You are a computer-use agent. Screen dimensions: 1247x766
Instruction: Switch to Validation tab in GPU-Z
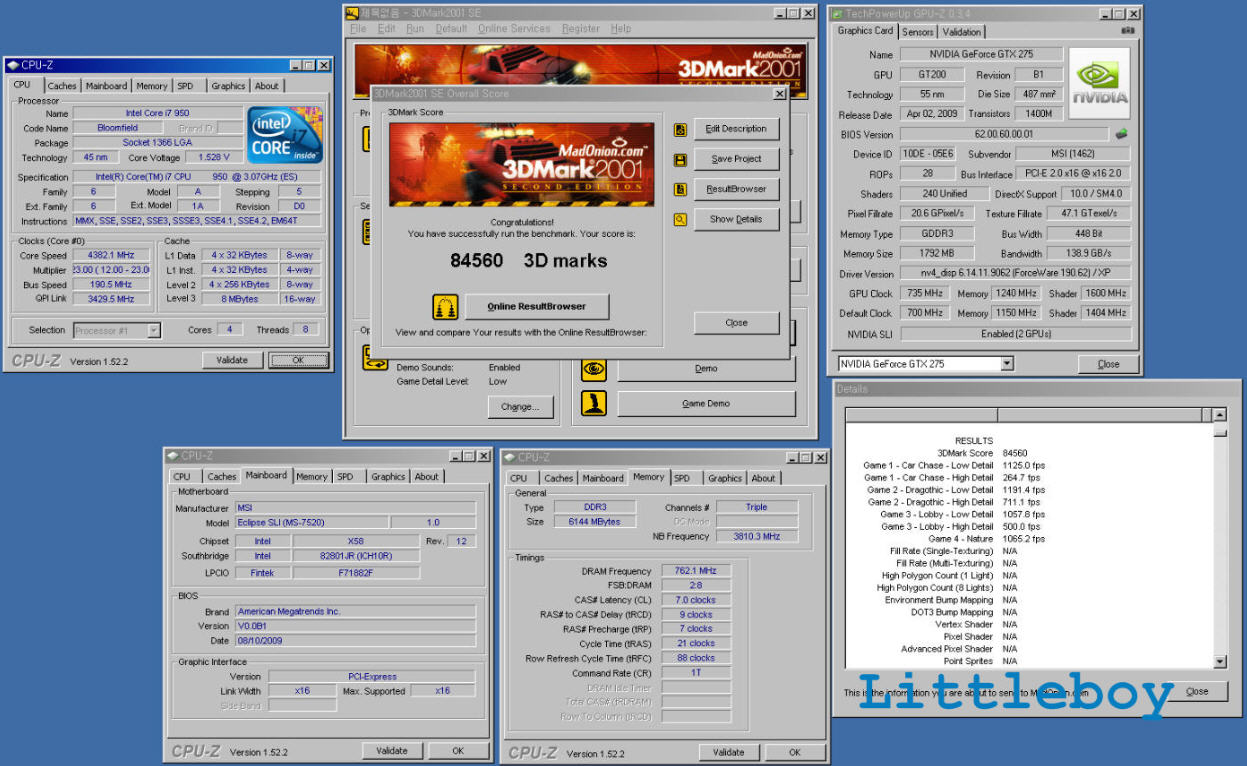(x=962, y=32)
